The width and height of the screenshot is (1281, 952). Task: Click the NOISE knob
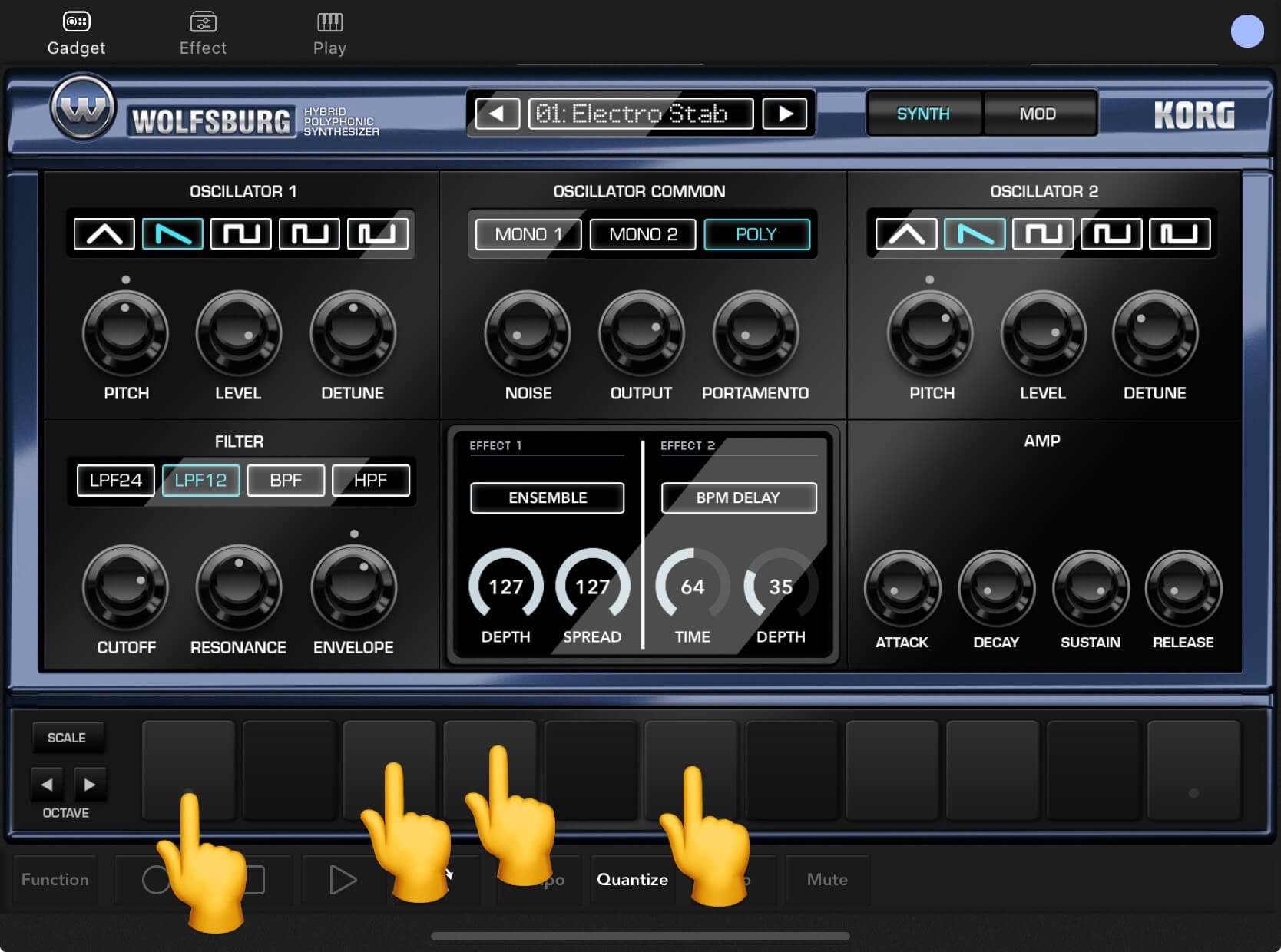pyautogui.click(x=528, y=333)
